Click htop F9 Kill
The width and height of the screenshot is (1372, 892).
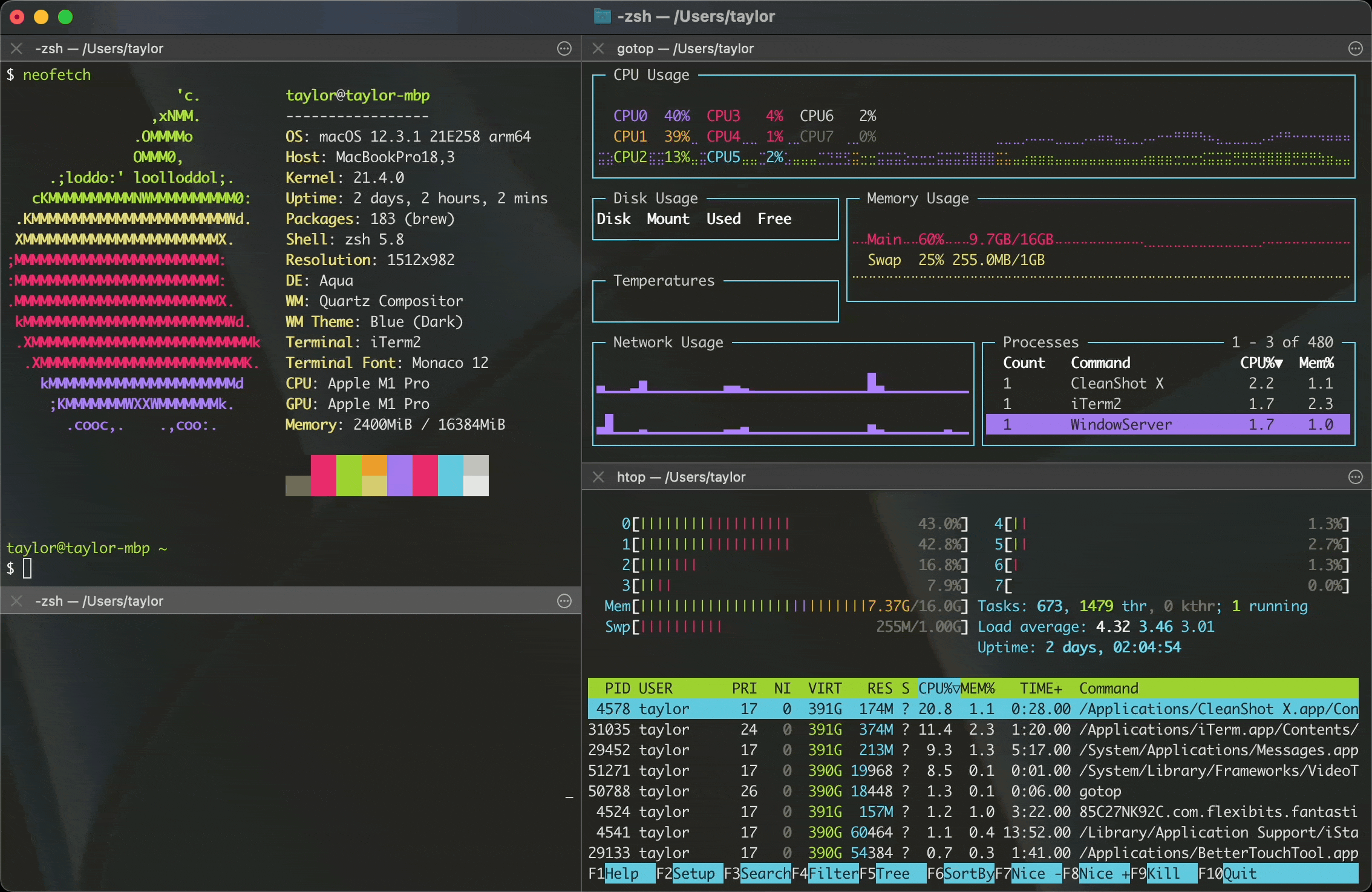click(1164, 873)
